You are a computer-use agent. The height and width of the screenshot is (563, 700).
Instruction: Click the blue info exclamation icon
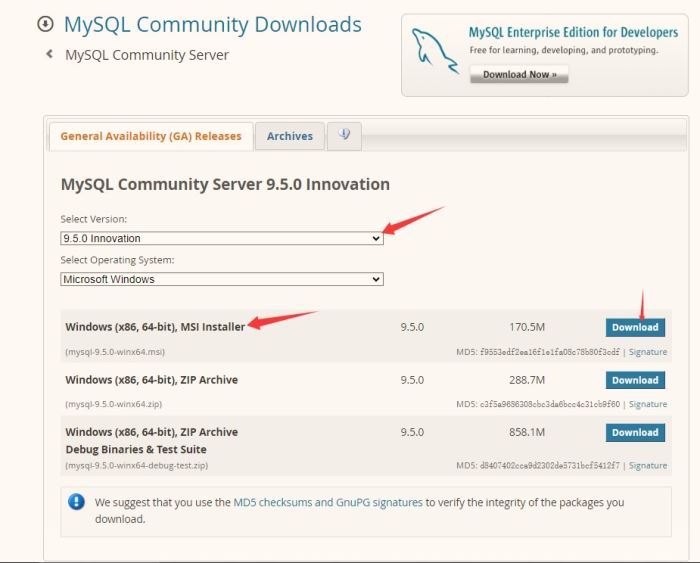click(x=76, y=502)
